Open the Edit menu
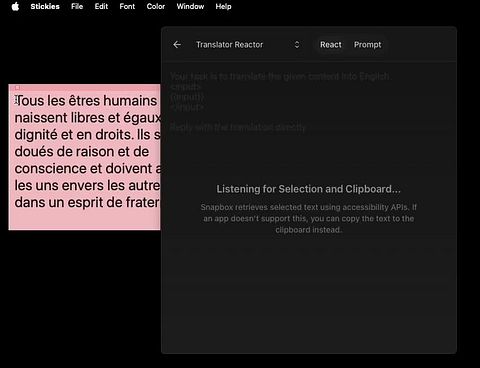The width and height of the screenshot is (480, 368). pos(101,7)
